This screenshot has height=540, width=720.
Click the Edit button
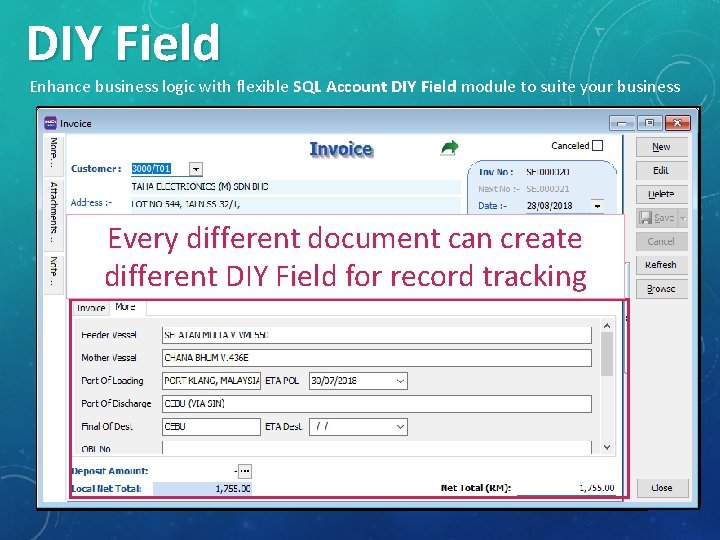[661, 170]
